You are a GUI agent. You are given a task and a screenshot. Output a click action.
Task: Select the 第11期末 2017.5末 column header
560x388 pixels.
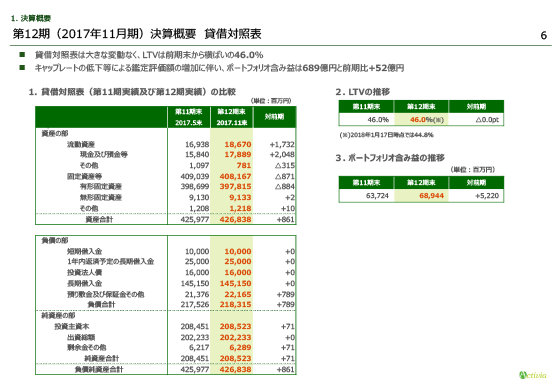189,117
